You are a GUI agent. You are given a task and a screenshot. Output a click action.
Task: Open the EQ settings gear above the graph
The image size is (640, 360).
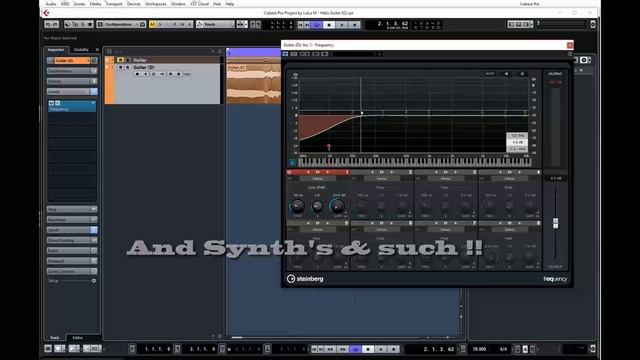[522, 74]
